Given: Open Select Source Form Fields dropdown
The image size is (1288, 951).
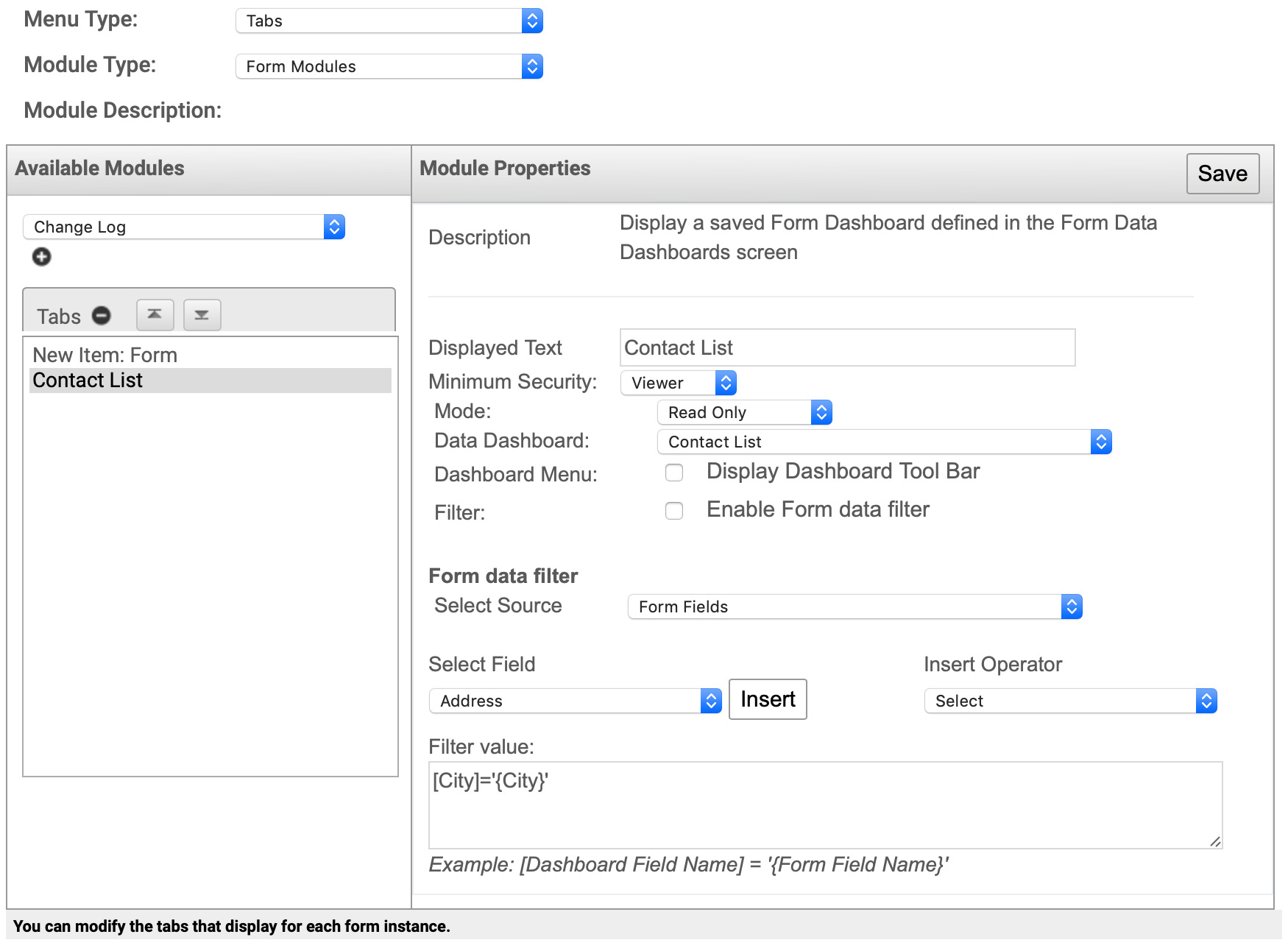Looking at the screenshot, I should point(855,607).
